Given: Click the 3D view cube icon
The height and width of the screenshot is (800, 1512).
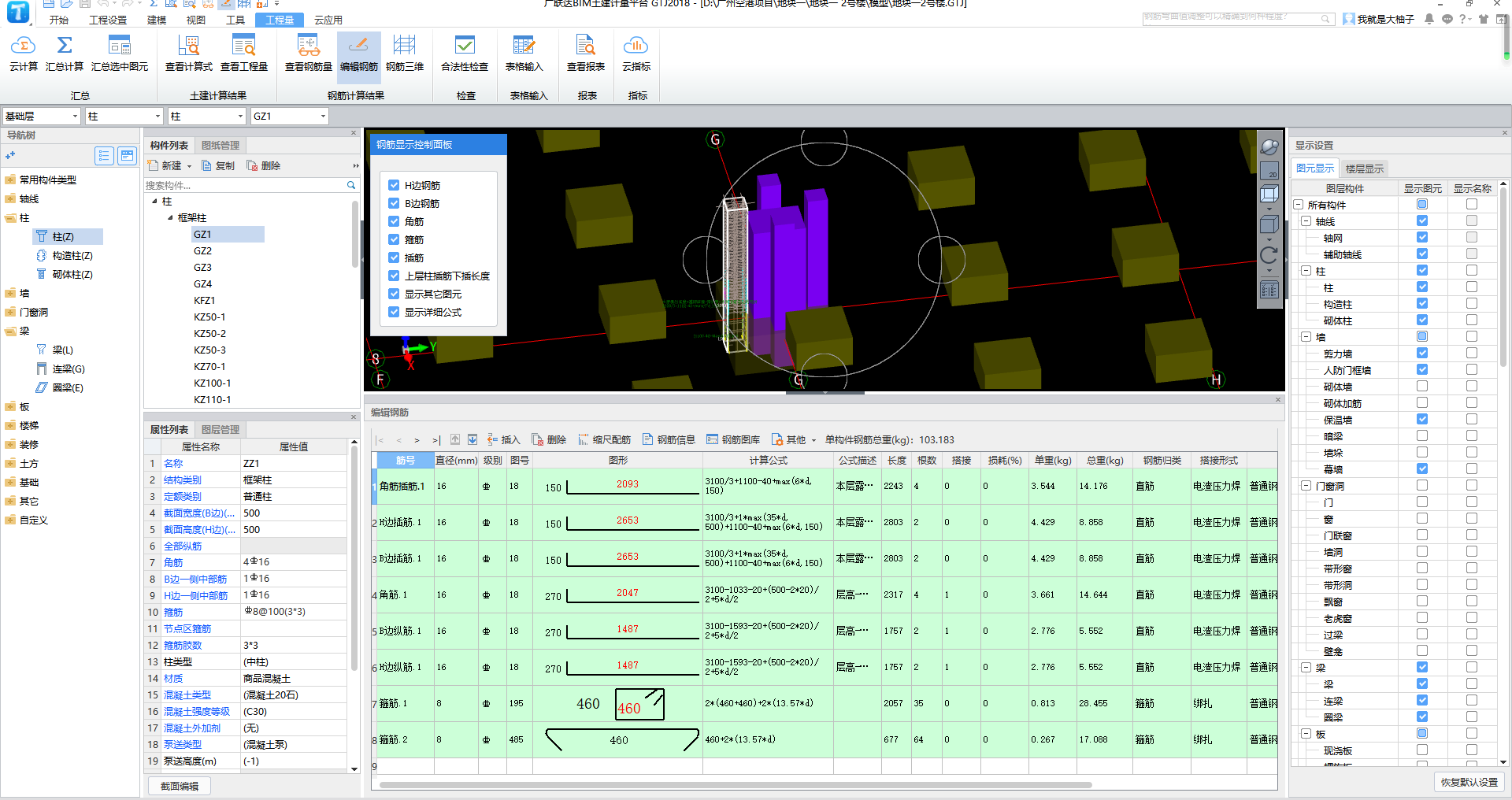Looking at the screenshot, I should [1269, 194].
